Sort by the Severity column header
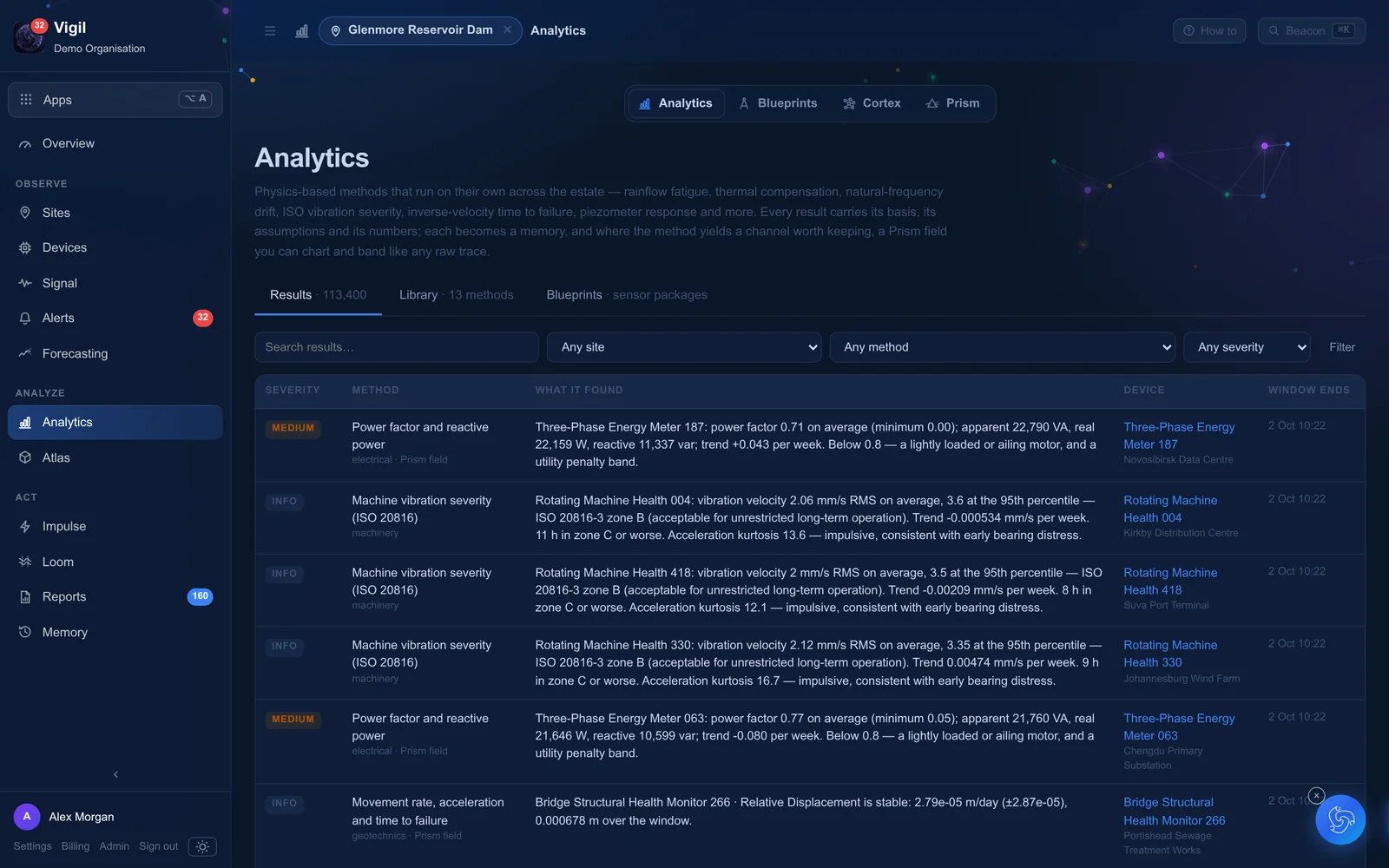The image size is (1389, 868). pyautogui.click(x=292, y=391)
